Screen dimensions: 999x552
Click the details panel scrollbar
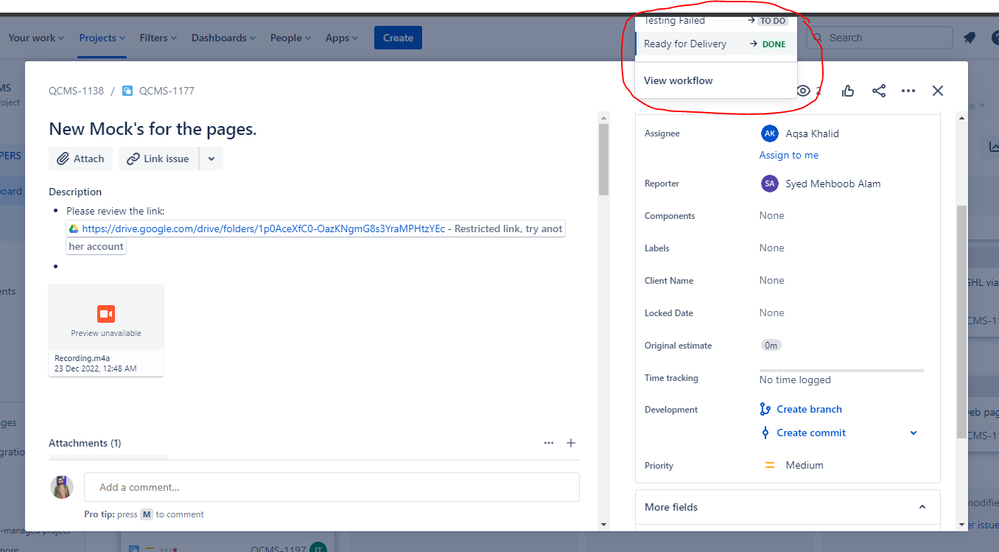pos(961,322)
